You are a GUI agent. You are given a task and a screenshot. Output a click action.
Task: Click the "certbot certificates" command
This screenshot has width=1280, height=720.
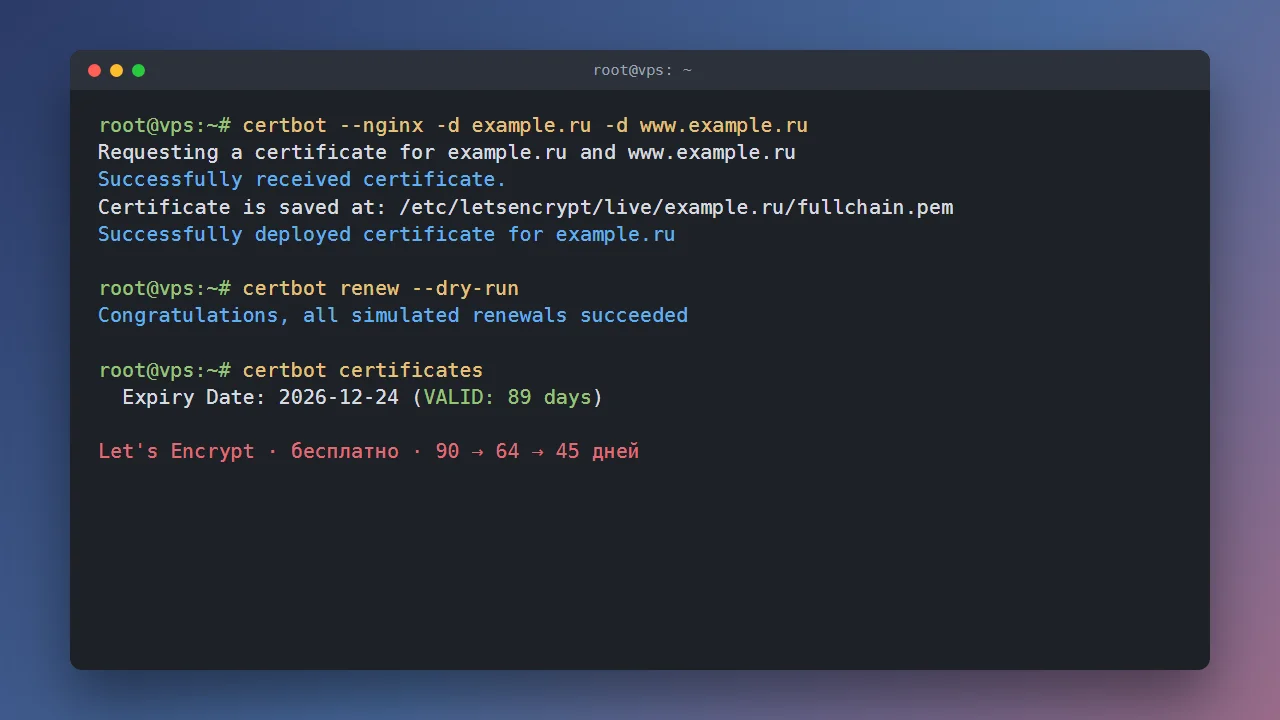pos(363,371)
